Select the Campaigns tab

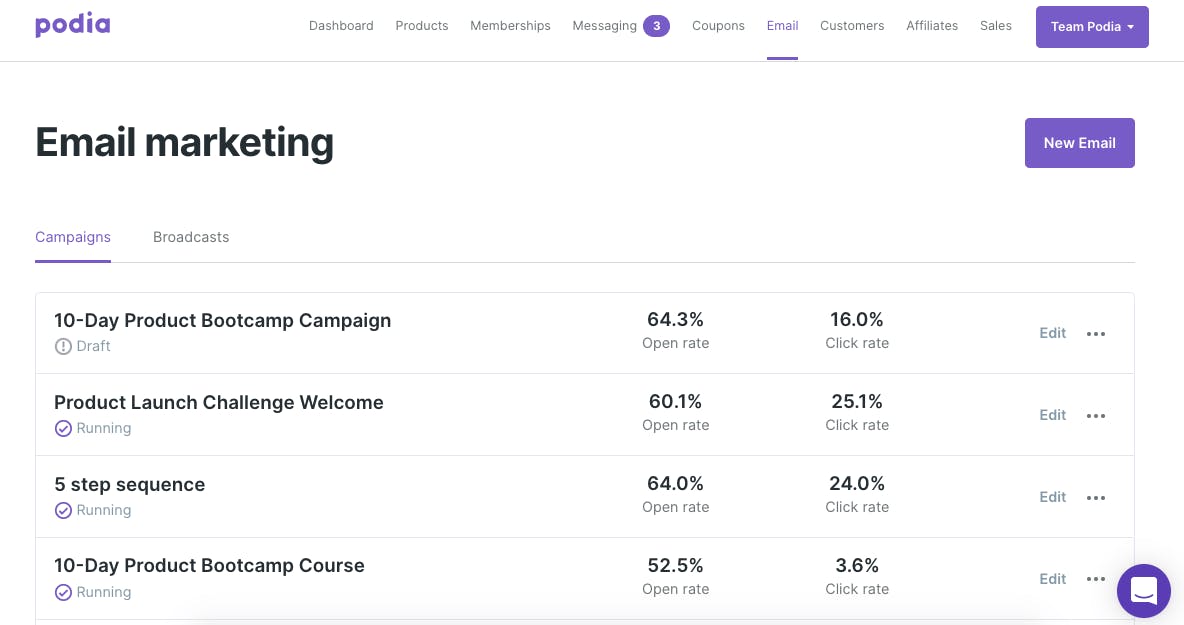point(72,237)
